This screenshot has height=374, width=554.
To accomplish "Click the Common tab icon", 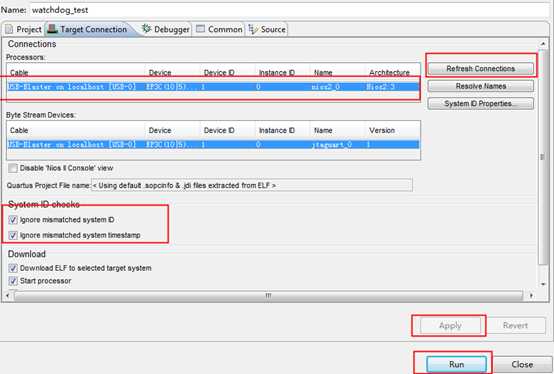I will pyautogui.click(x=200, y=29).
